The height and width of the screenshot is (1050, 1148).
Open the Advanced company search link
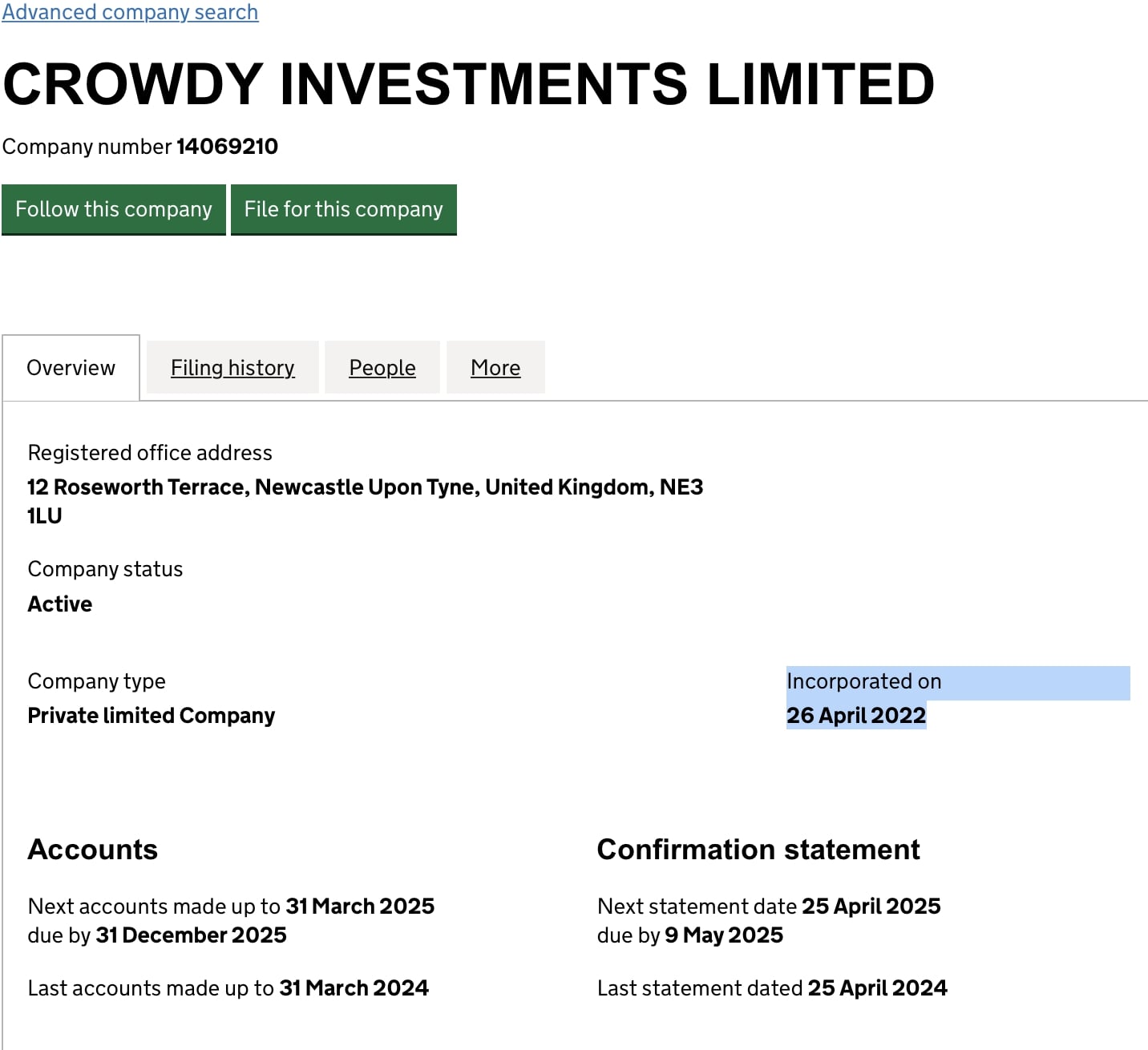pyautogui.click(x=130, y=11)
